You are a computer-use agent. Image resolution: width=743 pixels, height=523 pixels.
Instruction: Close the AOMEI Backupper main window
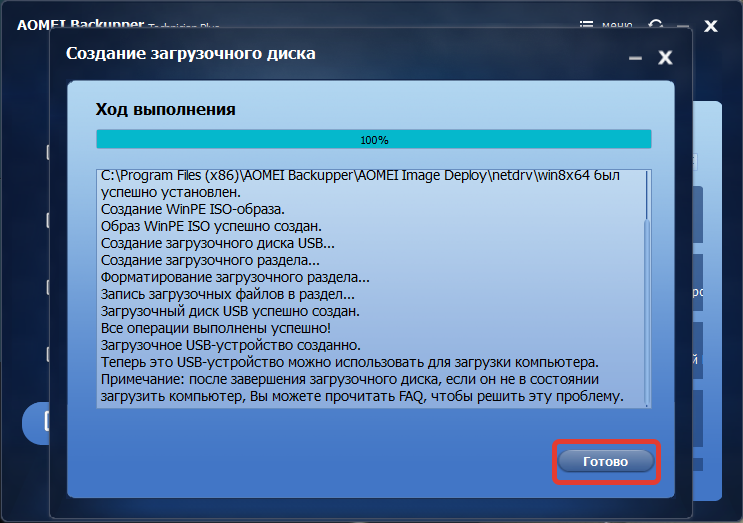pos(710,26)
